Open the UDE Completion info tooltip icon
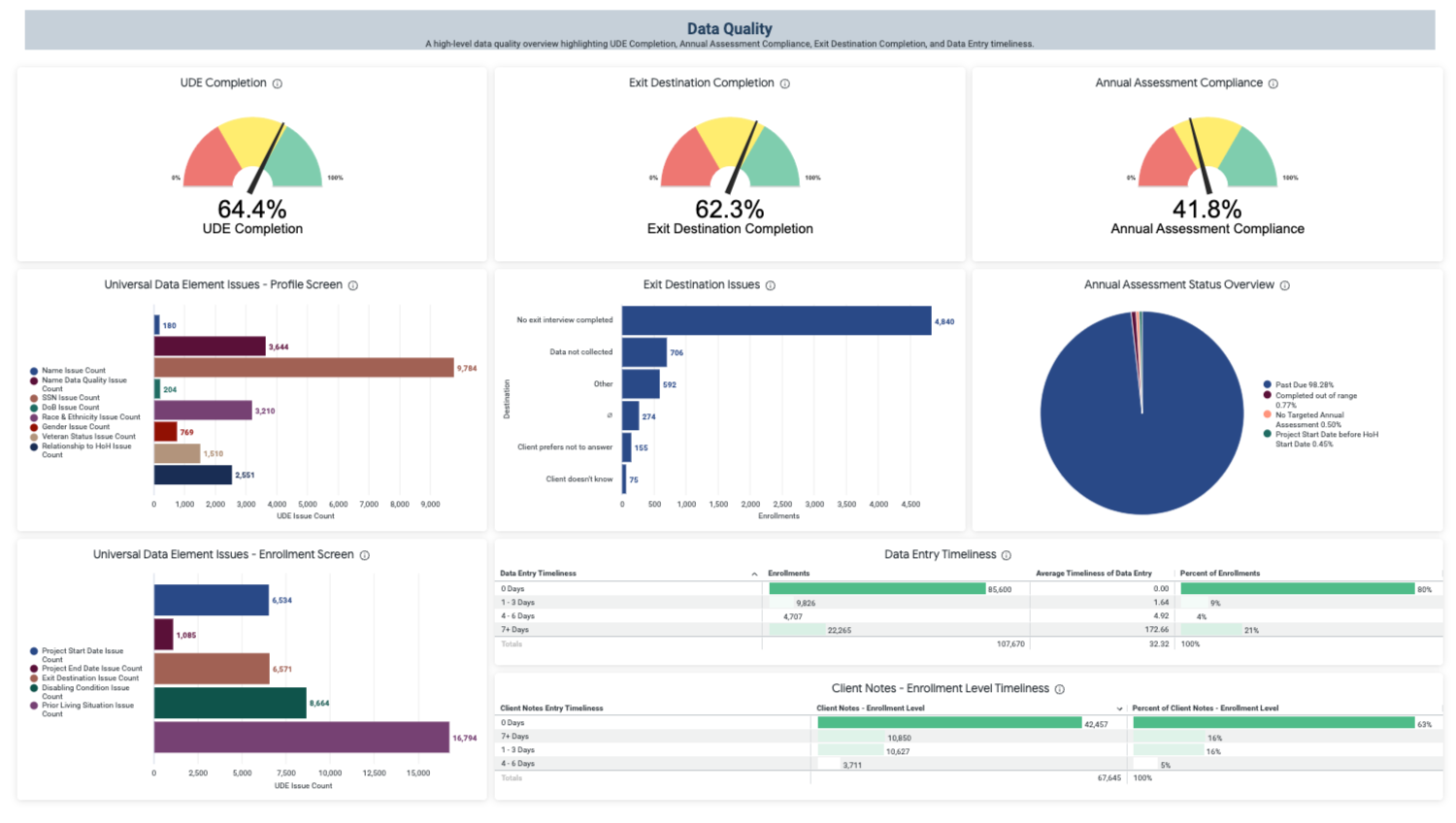This screenshot has width=1456, height=823. pyautogui.click(x=279, y=82)
